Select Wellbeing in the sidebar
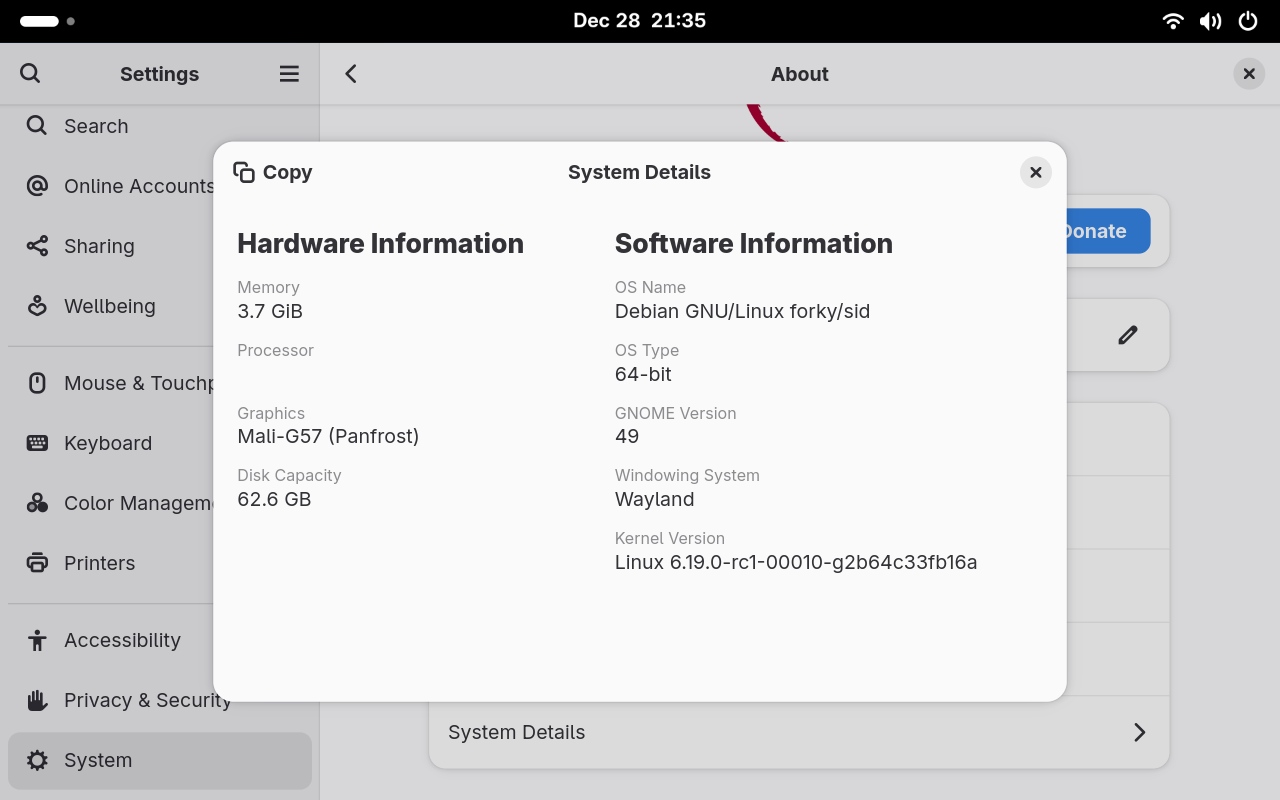 (x=109, y=306)
